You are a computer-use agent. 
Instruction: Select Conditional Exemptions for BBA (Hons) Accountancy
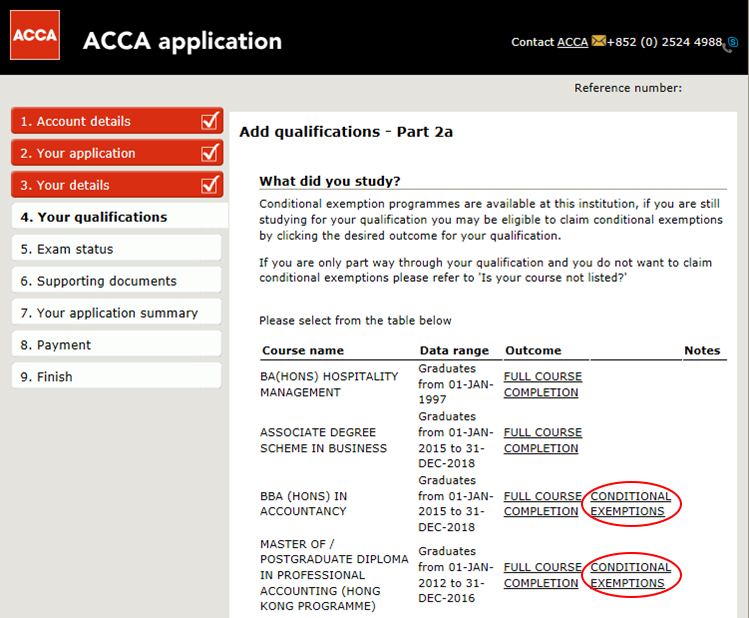point(630,503)
